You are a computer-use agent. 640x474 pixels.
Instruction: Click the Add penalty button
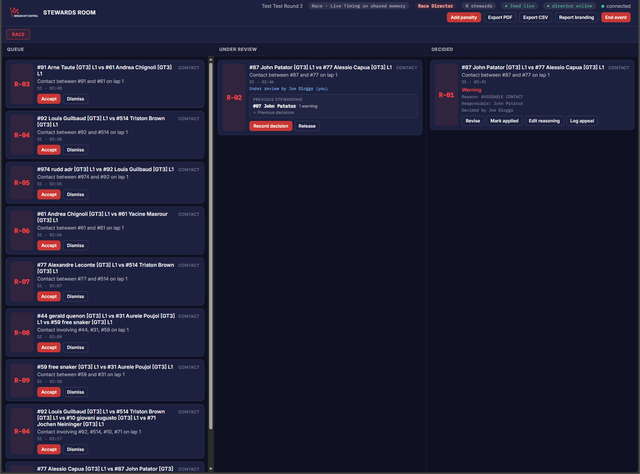pos(464,17)
